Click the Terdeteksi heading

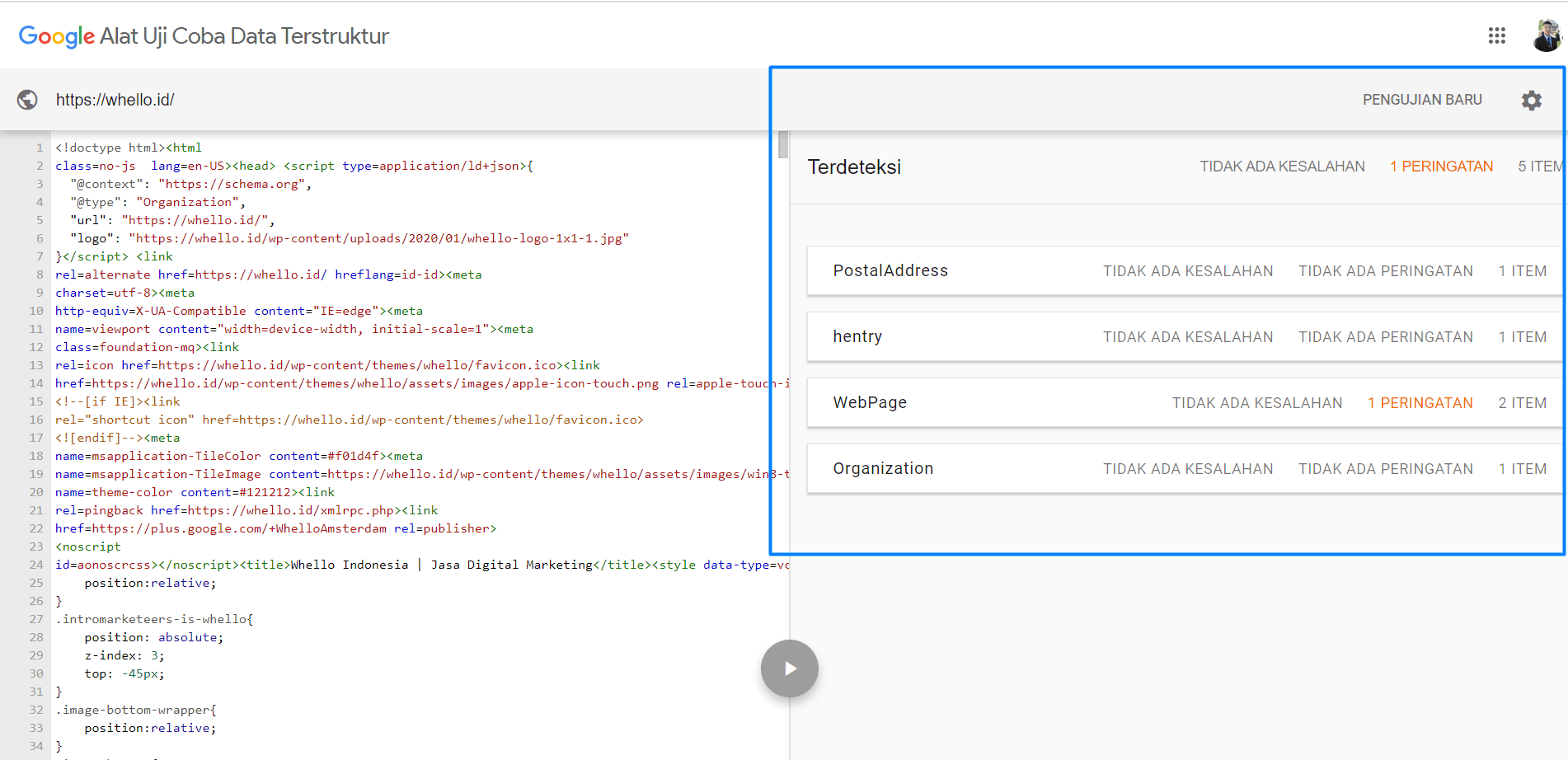point(854,167)
